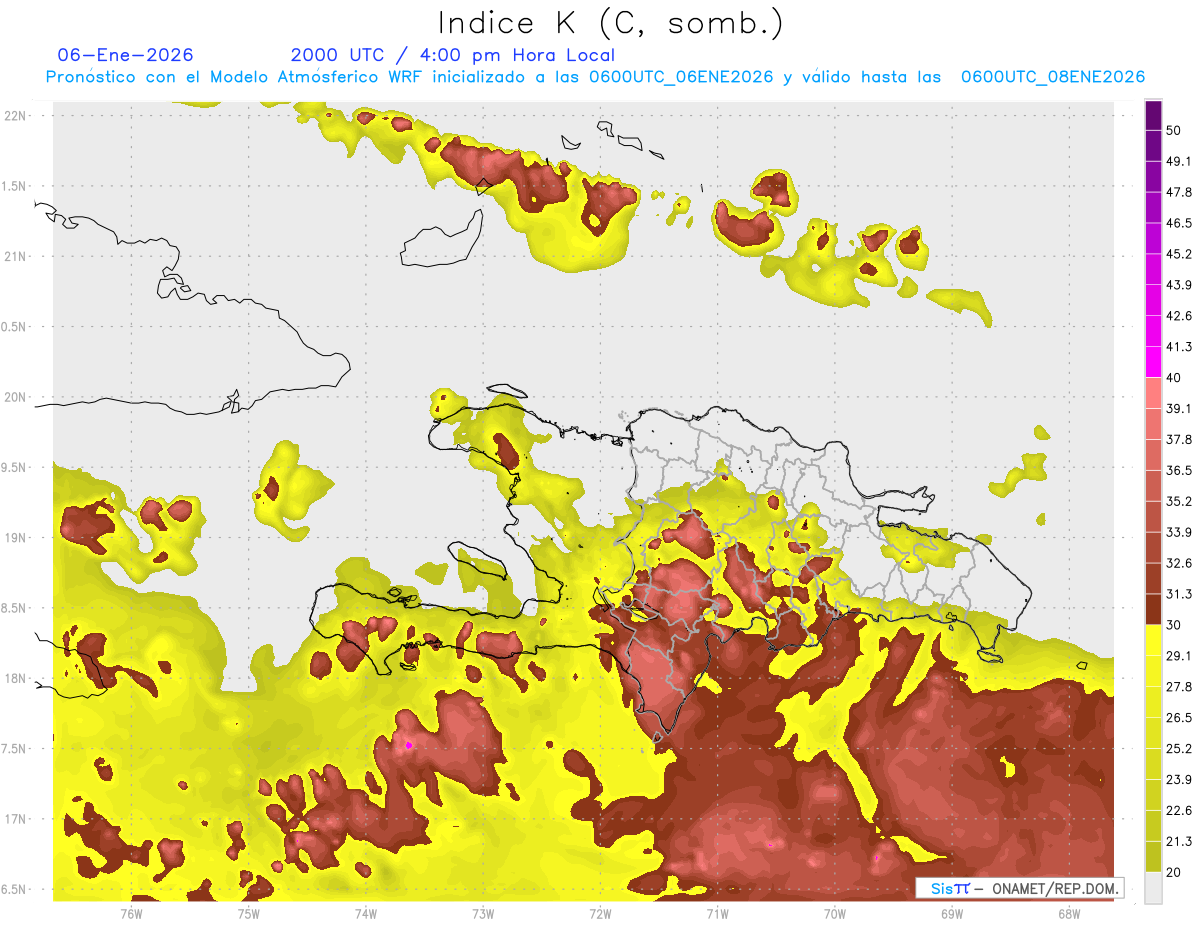
Task: Click the "18N" latitude label
Action: click(x=16, y=679)
